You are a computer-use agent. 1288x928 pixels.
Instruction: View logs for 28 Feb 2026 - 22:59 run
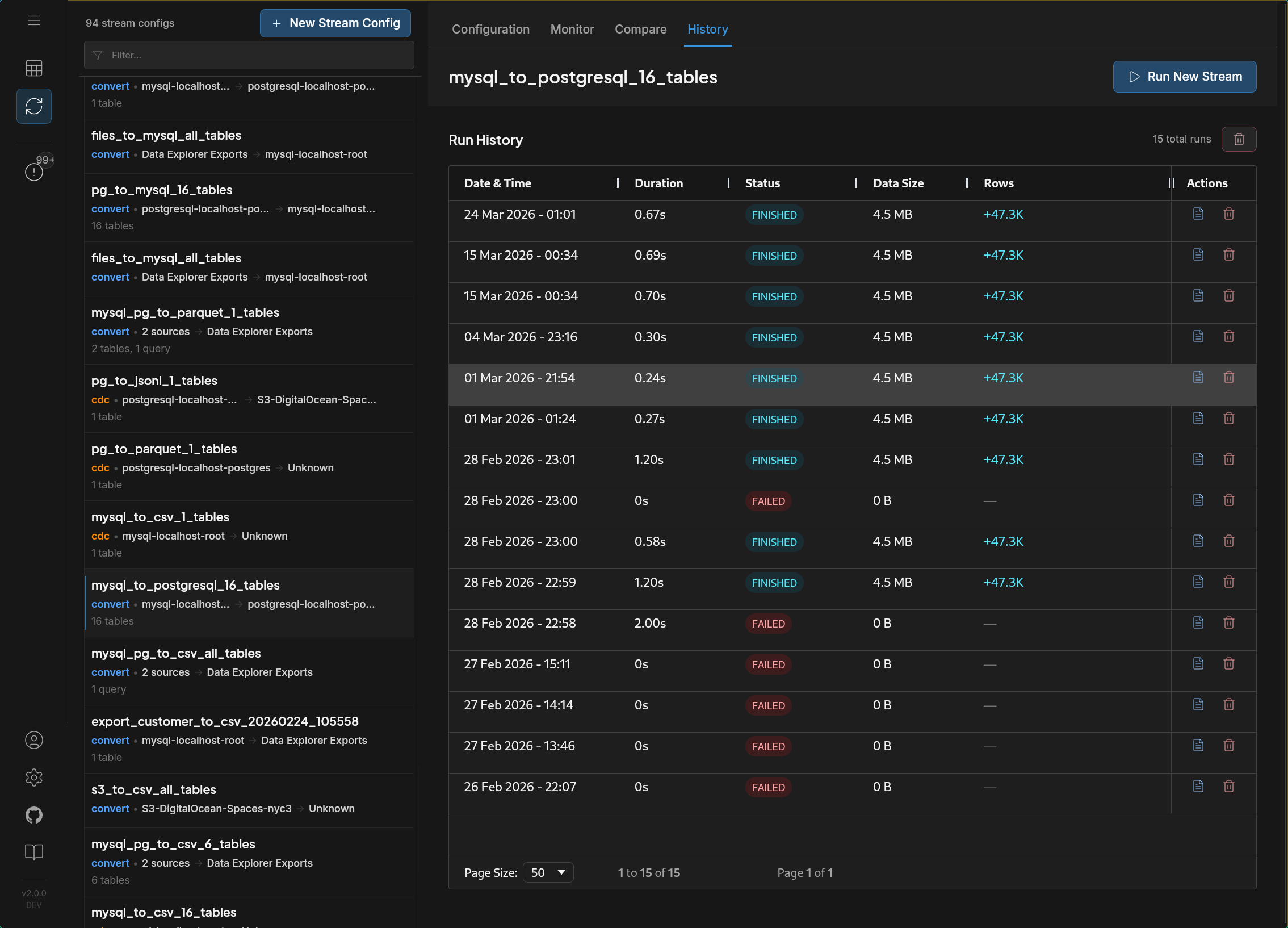[1198, 582]
